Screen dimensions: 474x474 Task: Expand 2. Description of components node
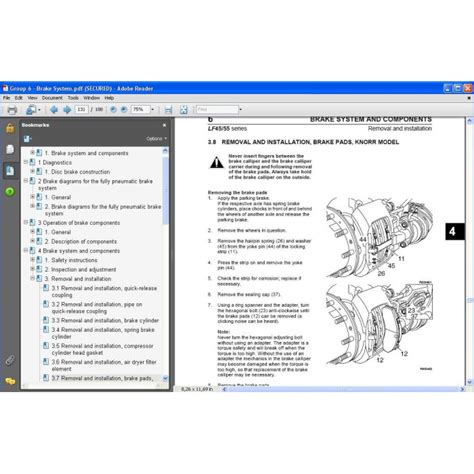click(32, 241)
